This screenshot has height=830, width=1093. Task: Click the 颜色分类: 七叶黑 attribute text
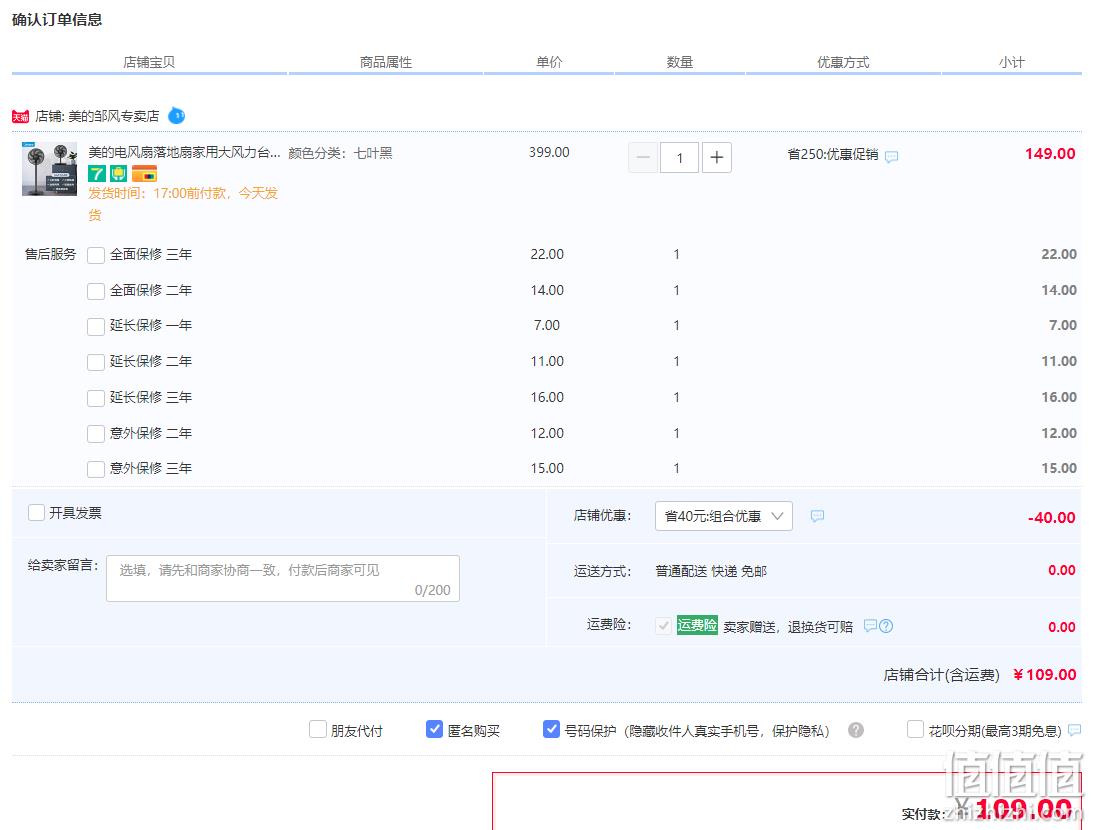pos(340,153)
